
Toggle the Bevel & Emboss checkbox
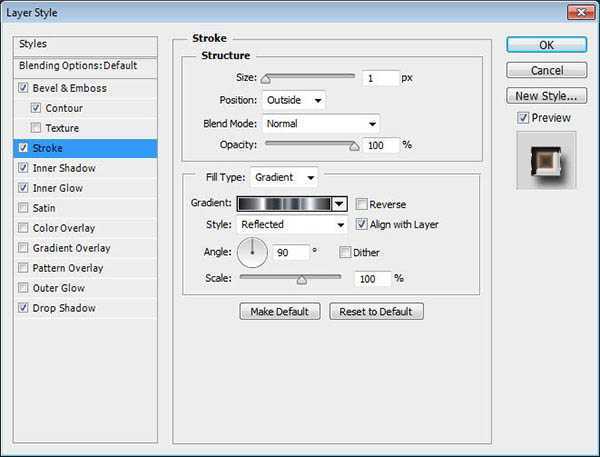click(23, 88)
